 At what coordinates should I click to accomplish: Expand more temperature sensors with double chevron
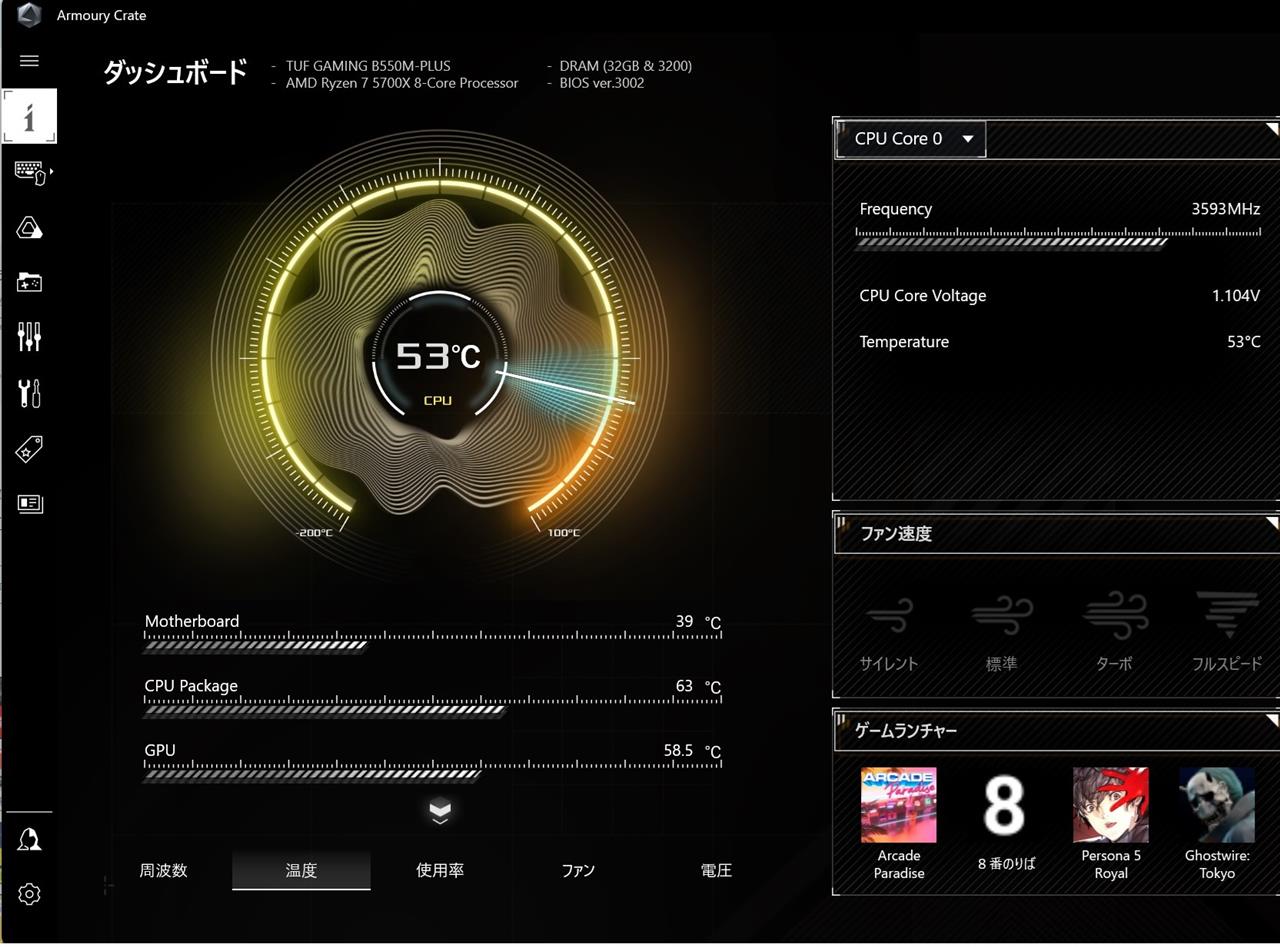(440, 812)
